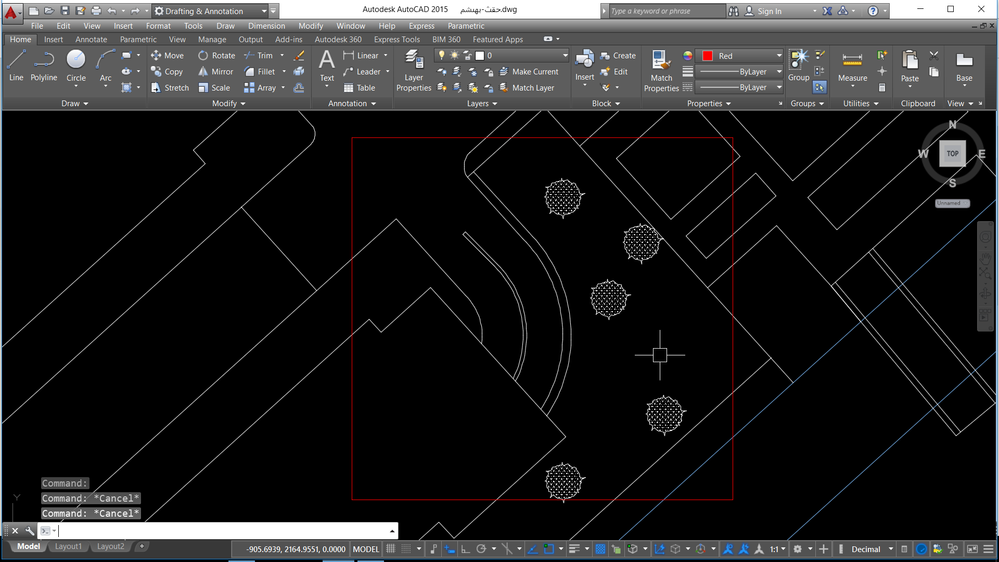Open the Express menu
The height and width of the screenshot is (562, 999).
(x=421, y=26)
